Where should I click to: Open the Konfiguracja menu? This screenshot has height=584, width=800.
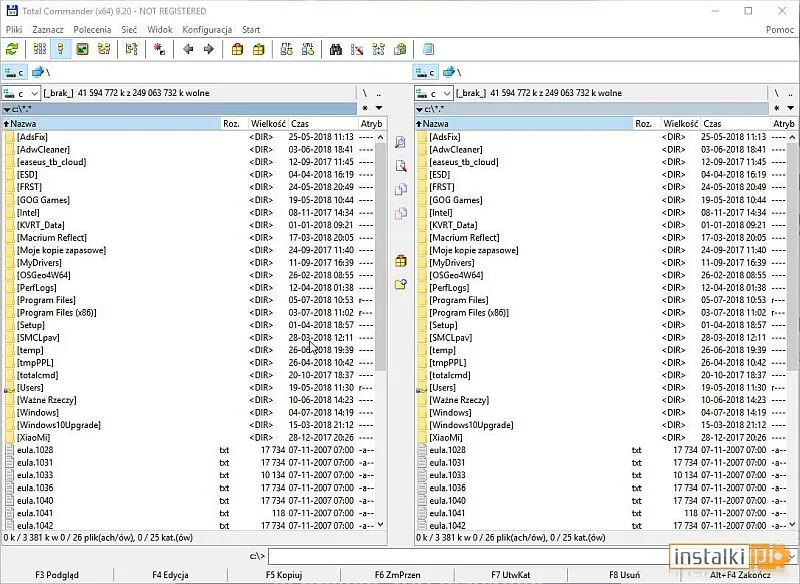(207, 30)
